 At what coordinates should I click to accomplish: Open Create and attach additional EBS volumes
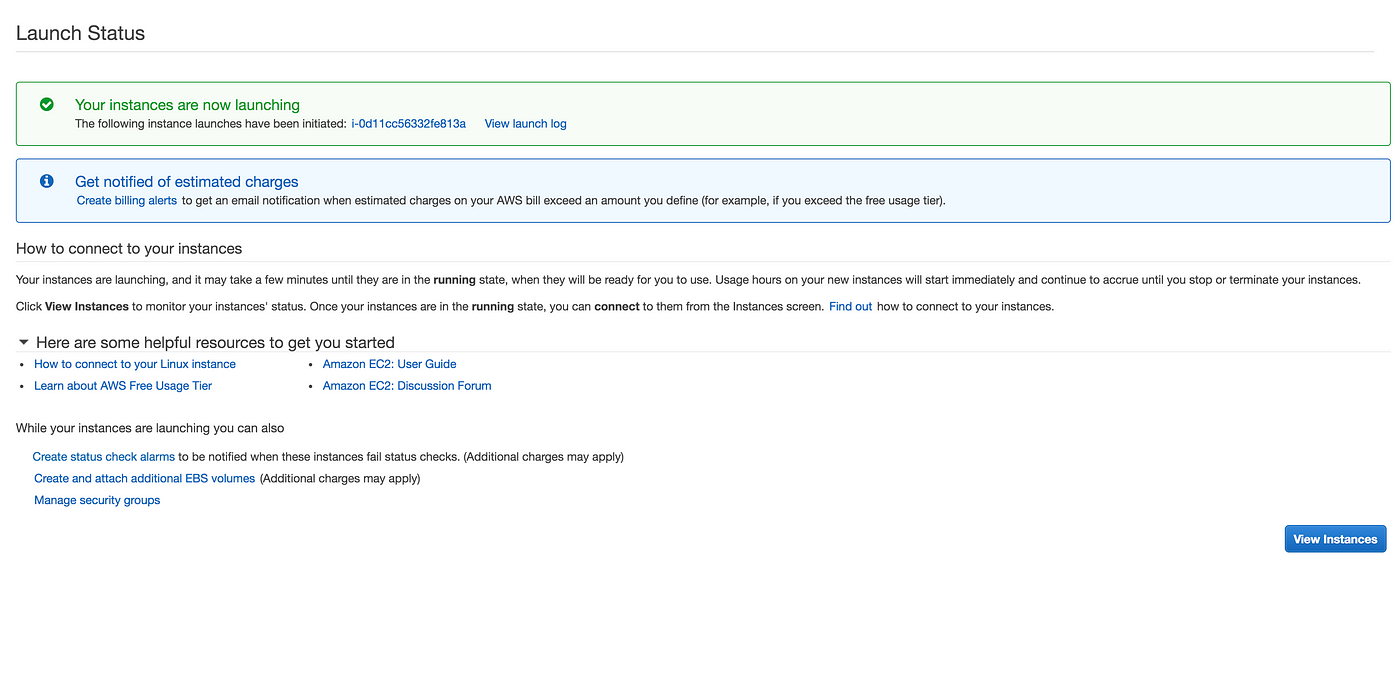click(x=145, y=479)
